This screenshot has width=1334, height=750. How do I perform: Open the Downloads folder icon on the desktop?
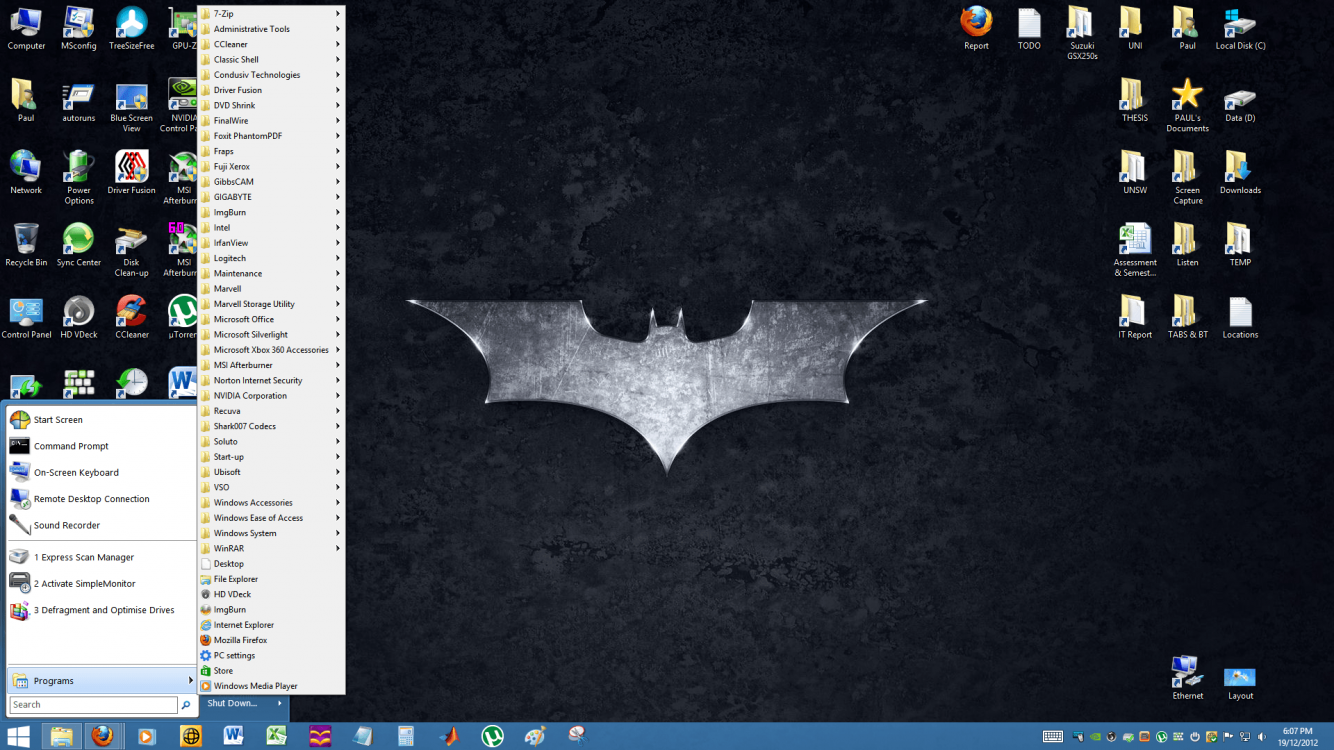[1240, 172]
